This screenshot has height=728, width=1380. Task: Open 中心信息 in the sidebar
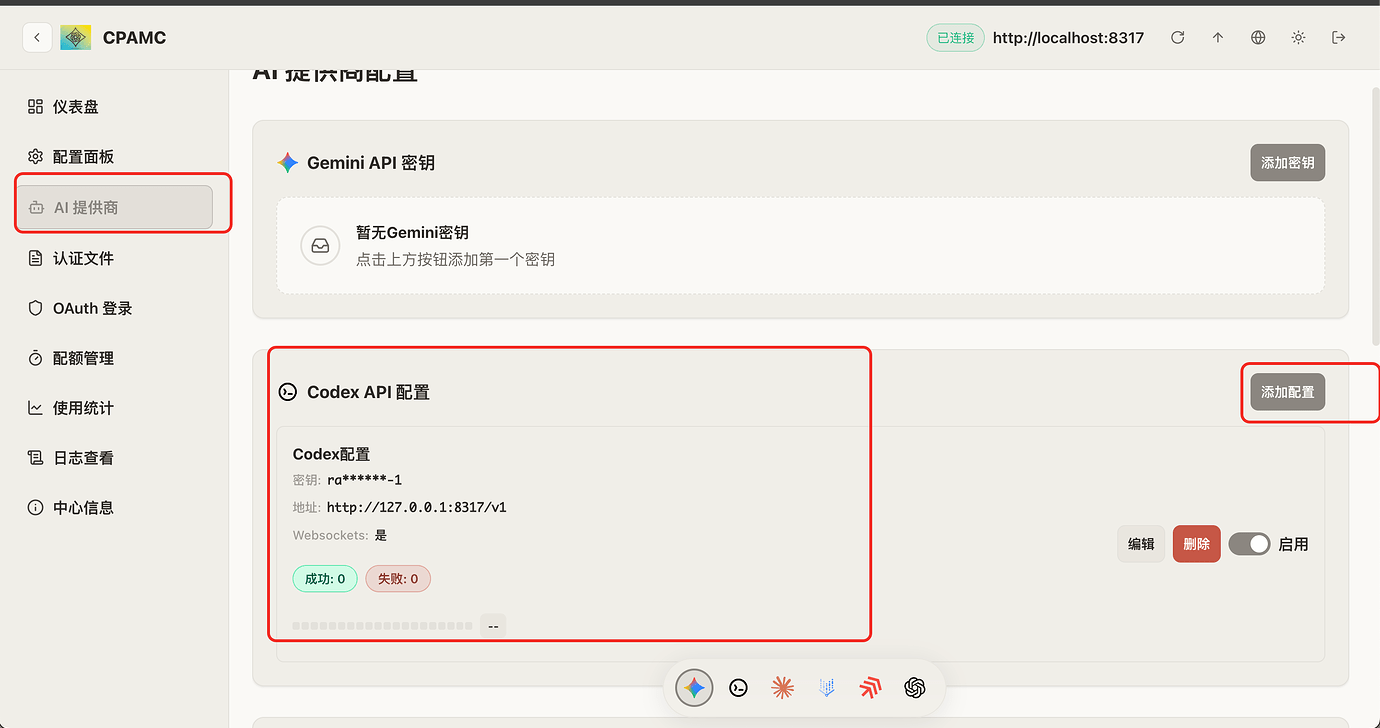[x=114, y=508]
